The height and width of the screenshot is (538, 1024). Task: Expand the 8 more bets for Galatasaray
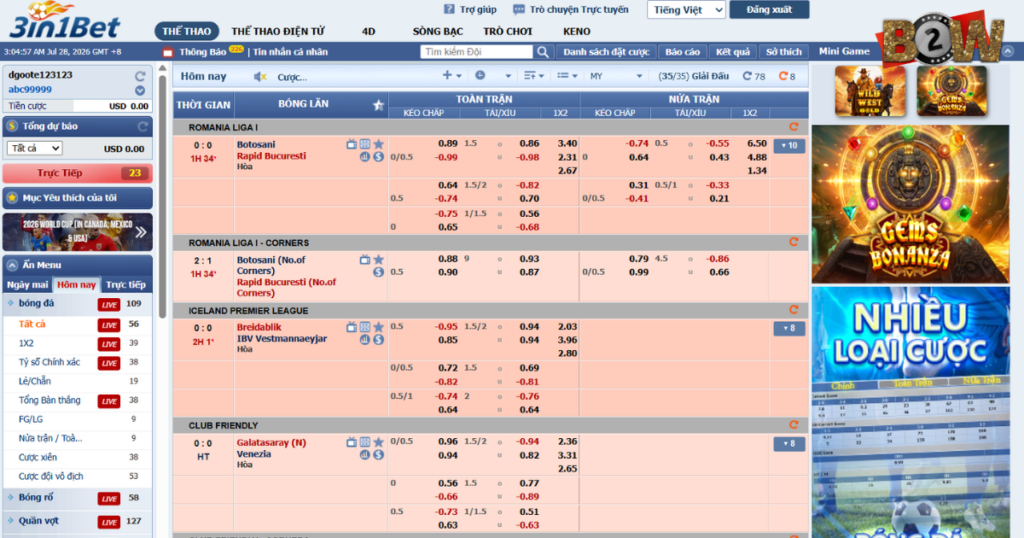click(x=789, y=444)
